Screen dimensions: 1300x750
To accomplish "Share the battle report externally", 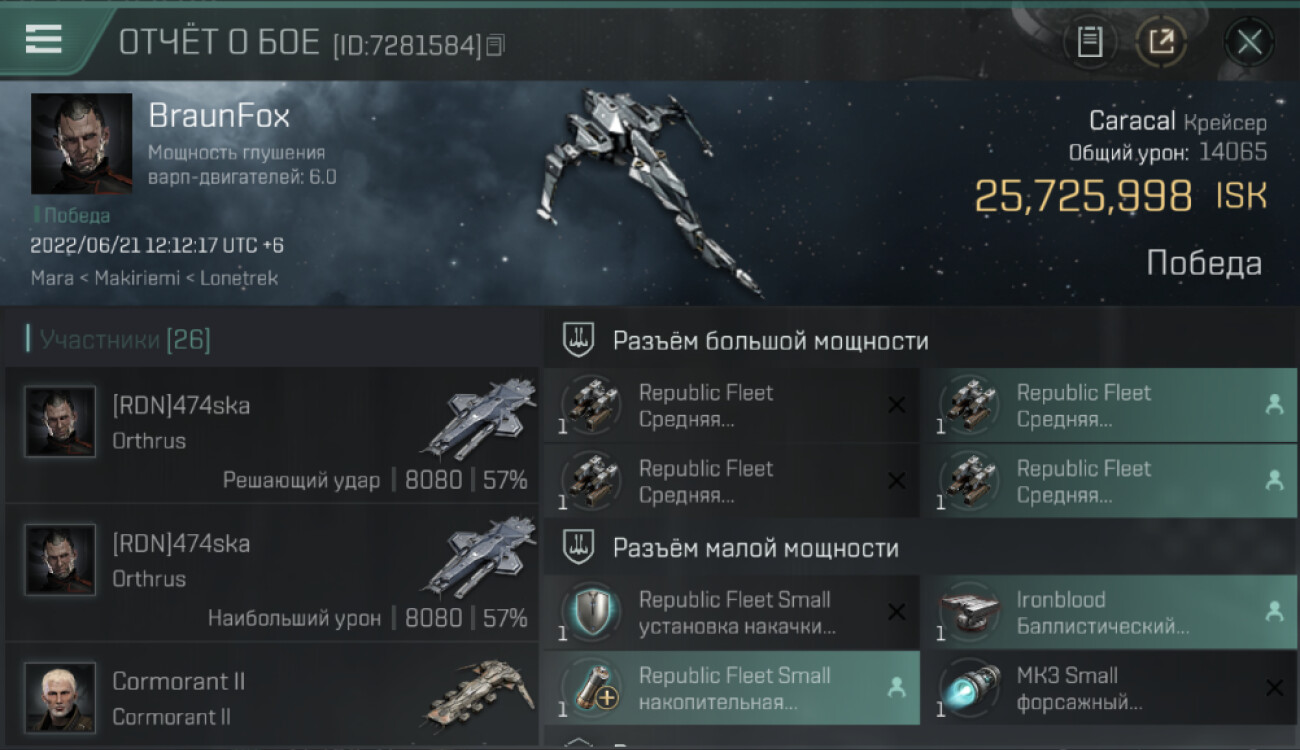I will coord(1162,42).
